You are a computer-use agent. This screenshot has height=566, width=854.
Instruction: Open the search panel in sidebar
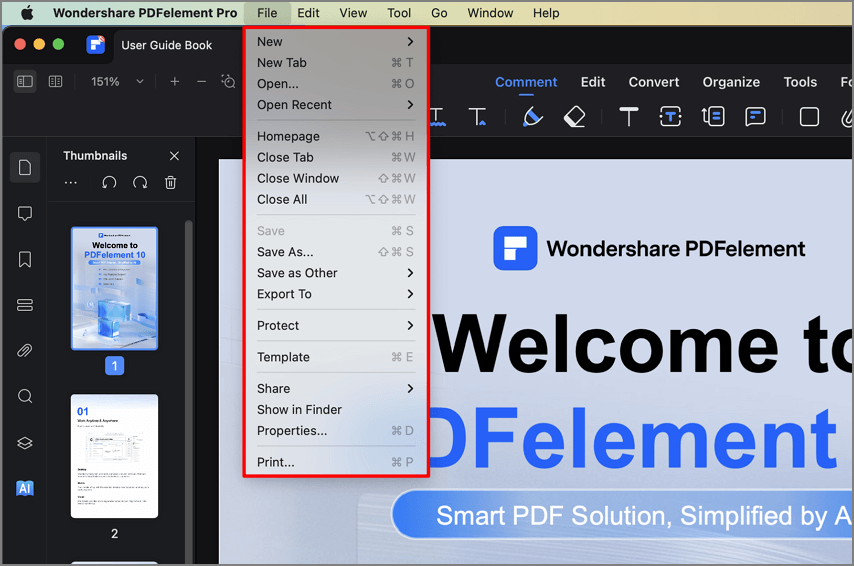pos(25,396)
